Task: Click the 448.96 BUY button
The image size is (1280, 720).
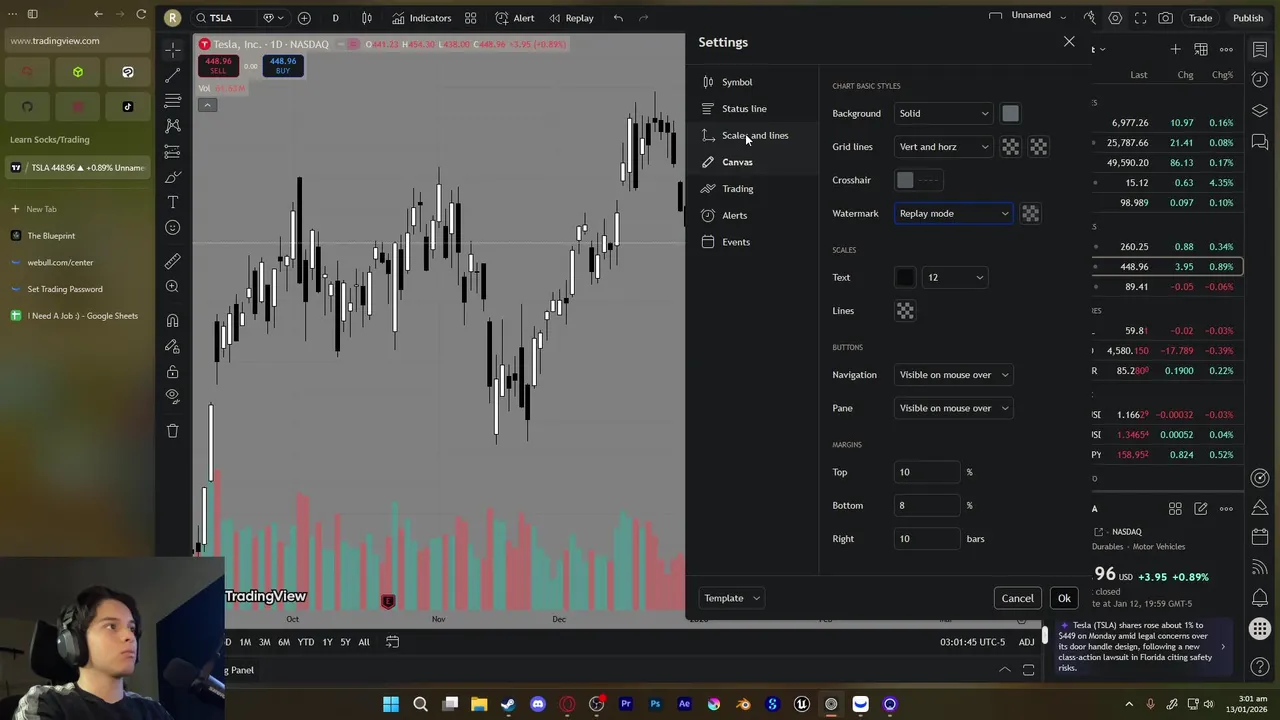Action: point(283,65)
